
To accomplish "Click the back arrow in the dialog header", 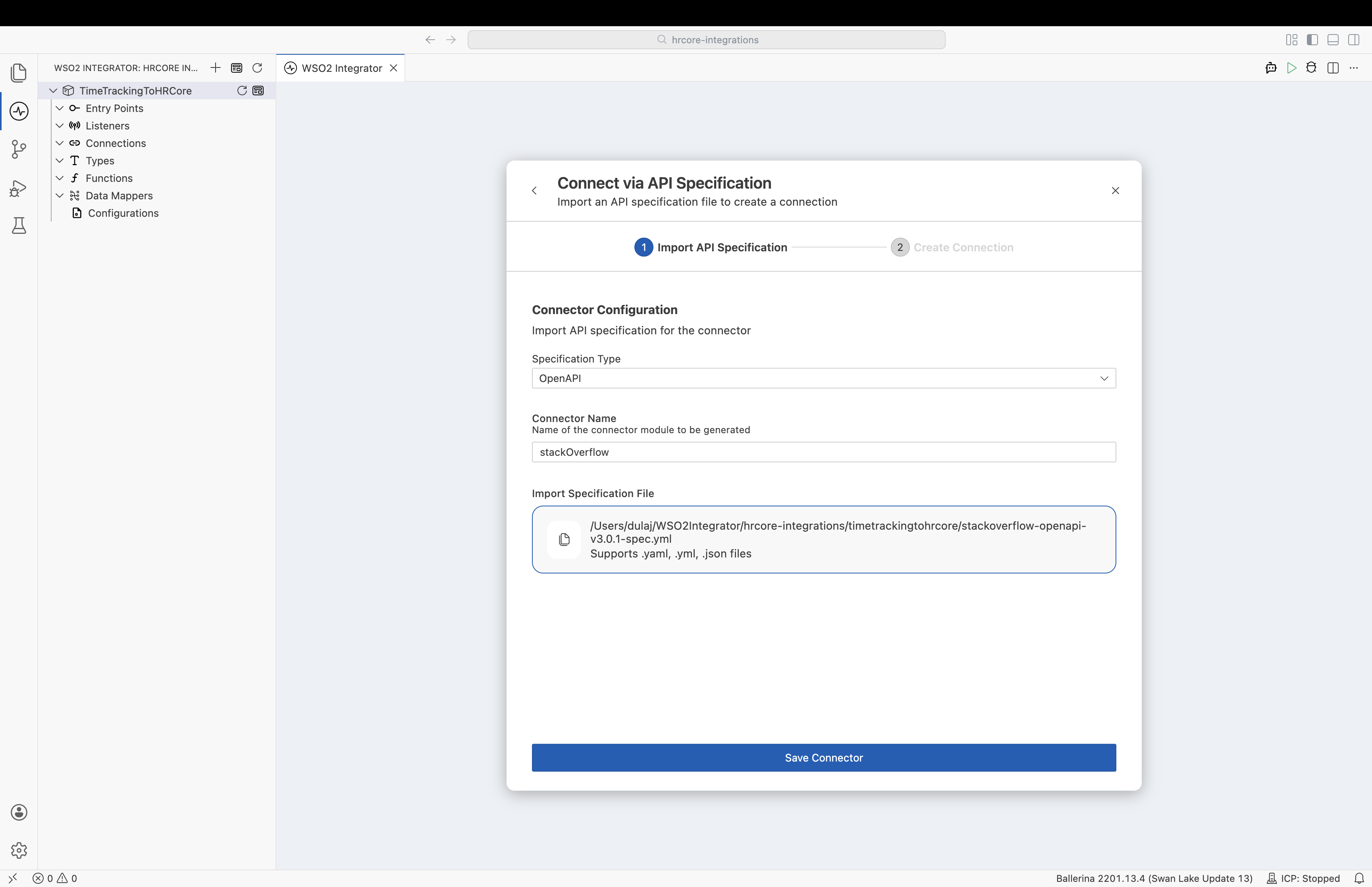I will point(534,191).
